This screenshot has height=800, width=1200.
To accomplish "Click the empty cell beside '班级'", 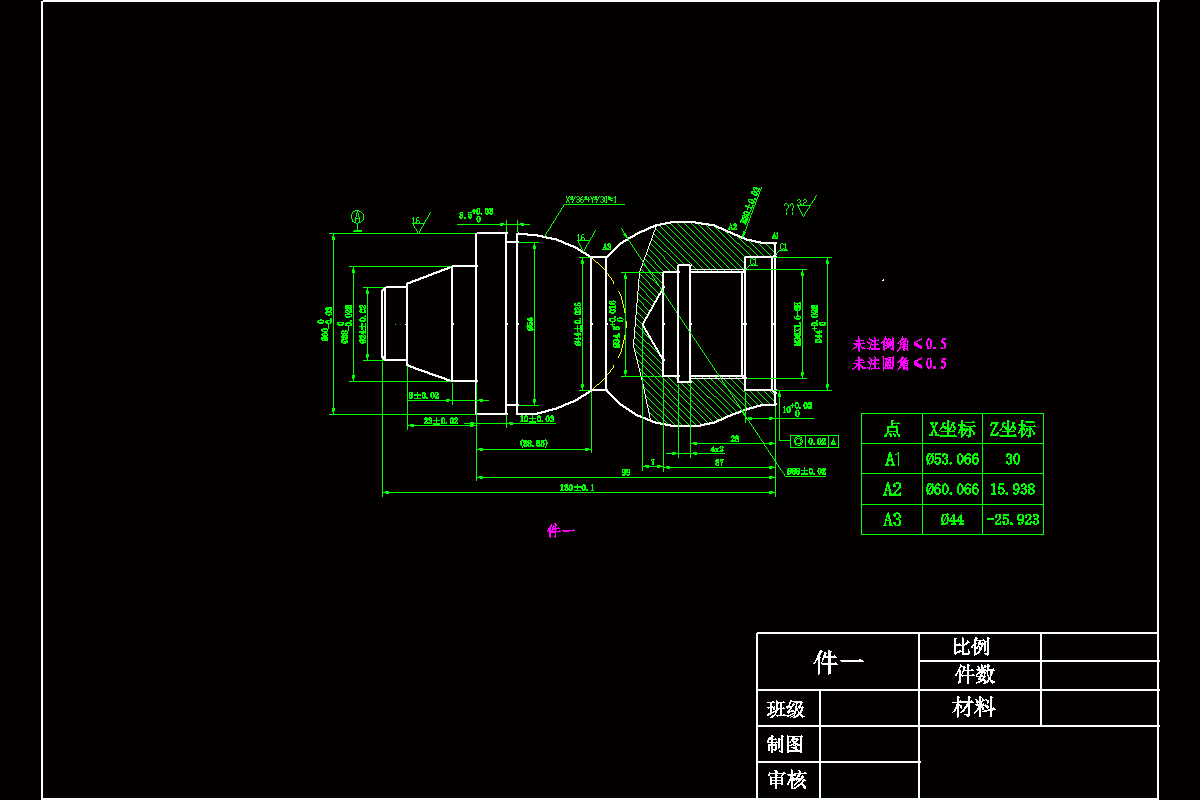I will click(869, 708).
